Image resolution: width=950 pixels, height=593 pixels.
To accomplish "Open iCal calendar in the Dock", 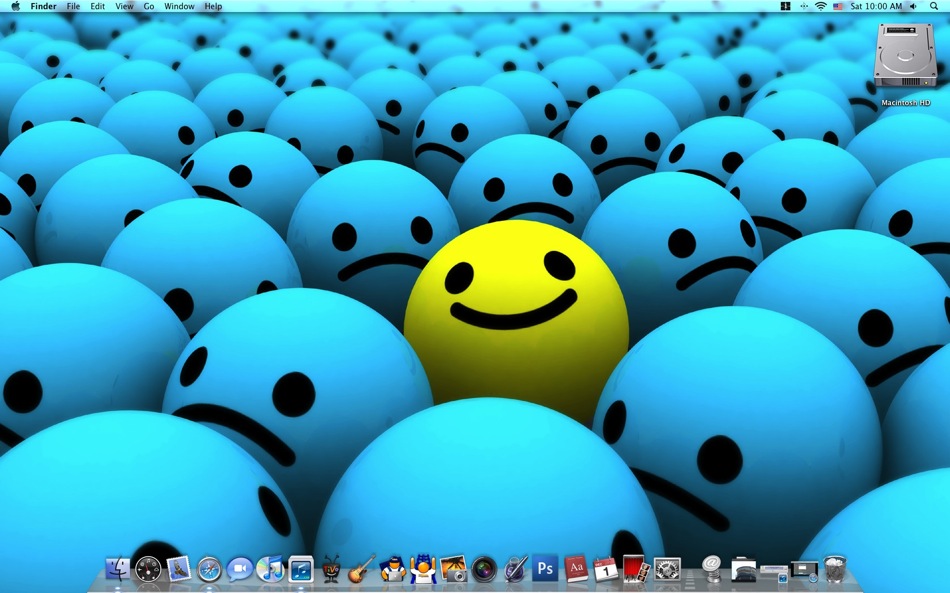I will click(x=606, y=569).
